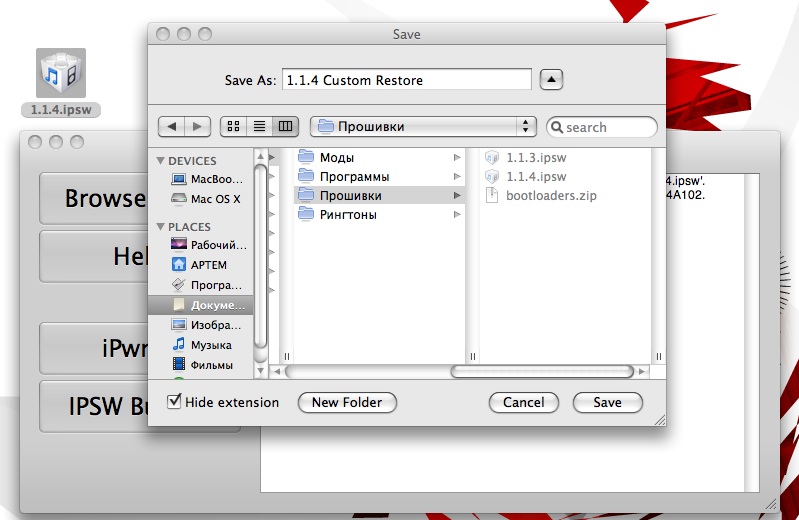Go back with the left arrow button
Viewport: 799px width, 520px height.
171,126
